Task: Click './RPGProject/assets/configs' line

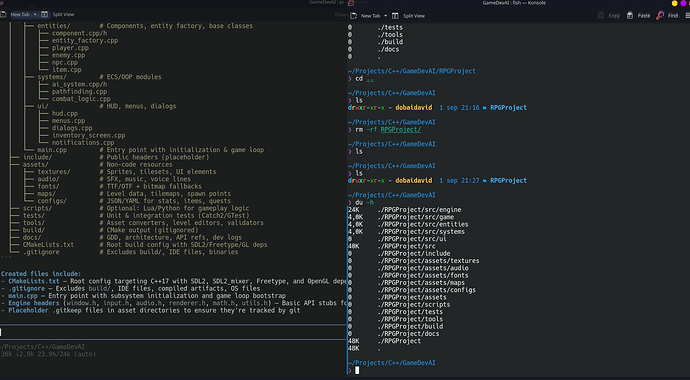Action: click(426, 290)
